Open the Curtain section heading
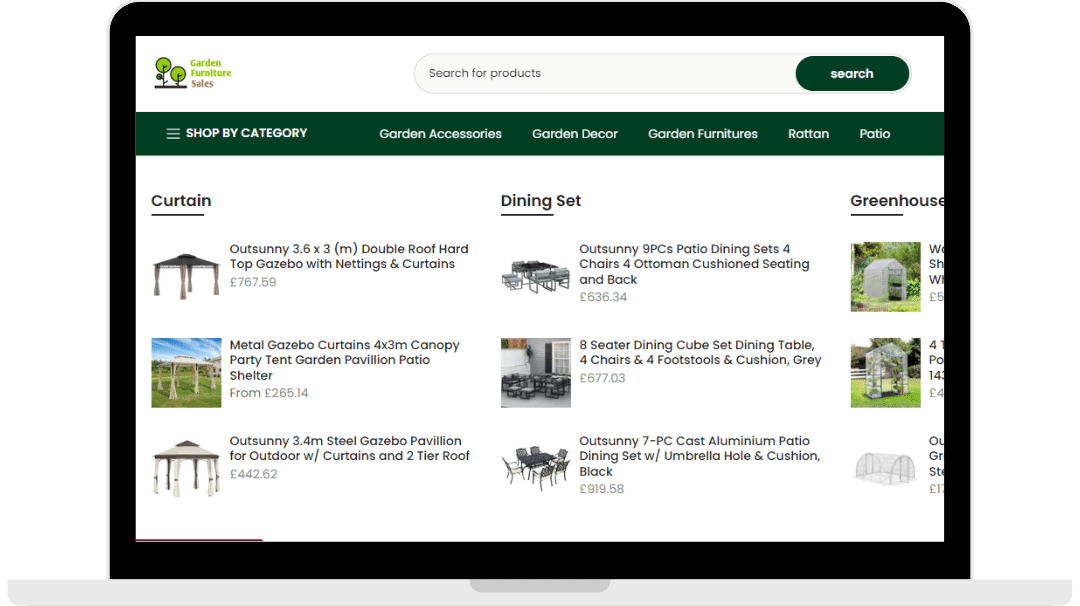 tap(181, 201)
